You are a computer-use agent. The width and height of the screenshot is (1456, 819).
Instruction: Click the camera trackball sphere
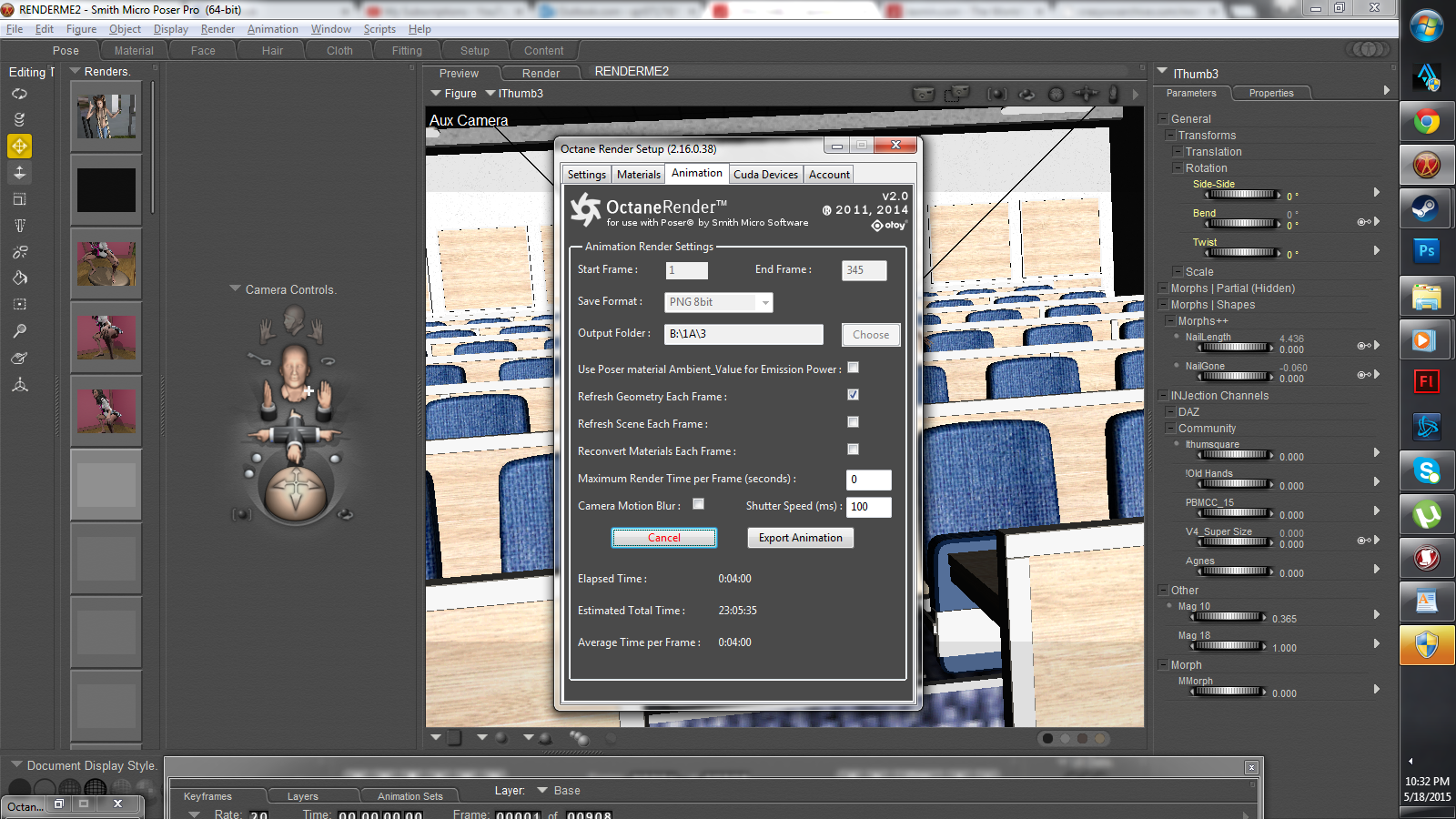[x=296, y=493]
